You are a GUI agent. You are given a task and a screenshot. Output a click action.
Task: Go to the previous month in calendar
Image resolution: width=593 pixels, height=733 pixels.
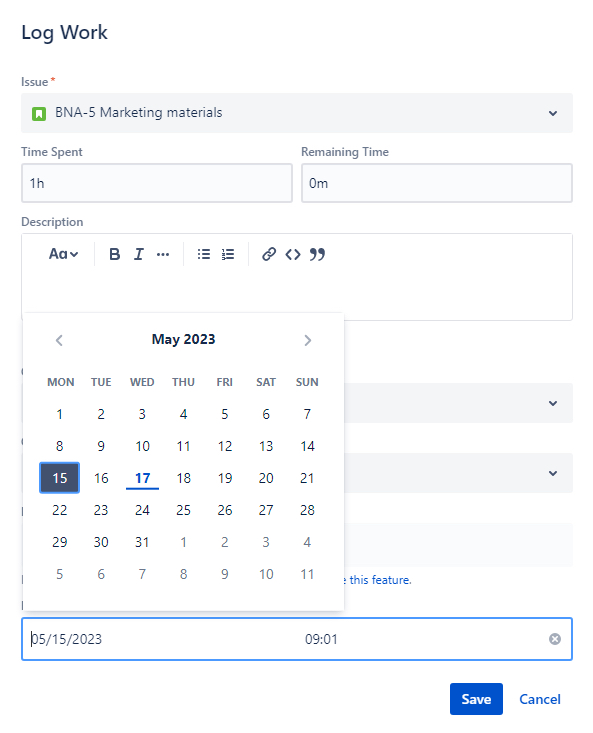(x=59, y=340)
